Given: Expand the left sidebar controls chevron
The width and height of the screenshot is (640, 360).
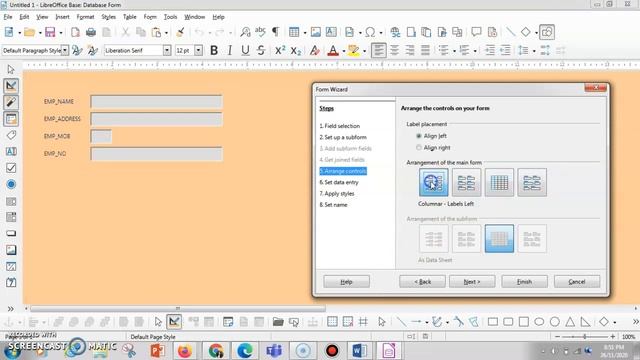Looking at the screenshot, I should pyautogui.click(x=11, y=309).
